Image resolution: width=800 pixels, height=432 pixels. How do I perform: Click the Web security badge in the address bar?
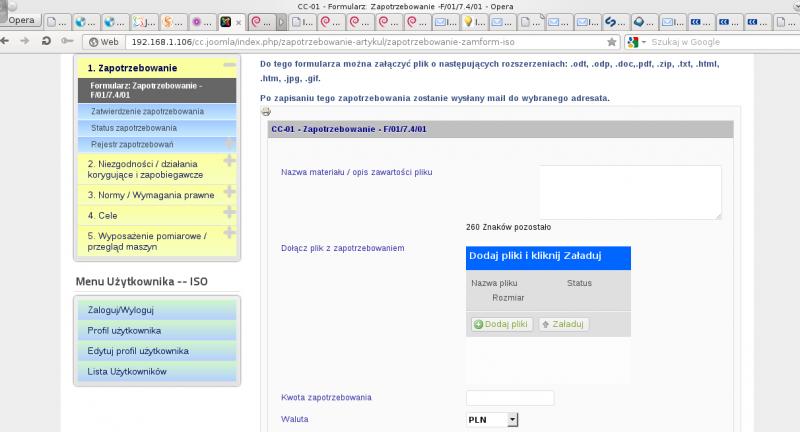click(x=103, y=42)
